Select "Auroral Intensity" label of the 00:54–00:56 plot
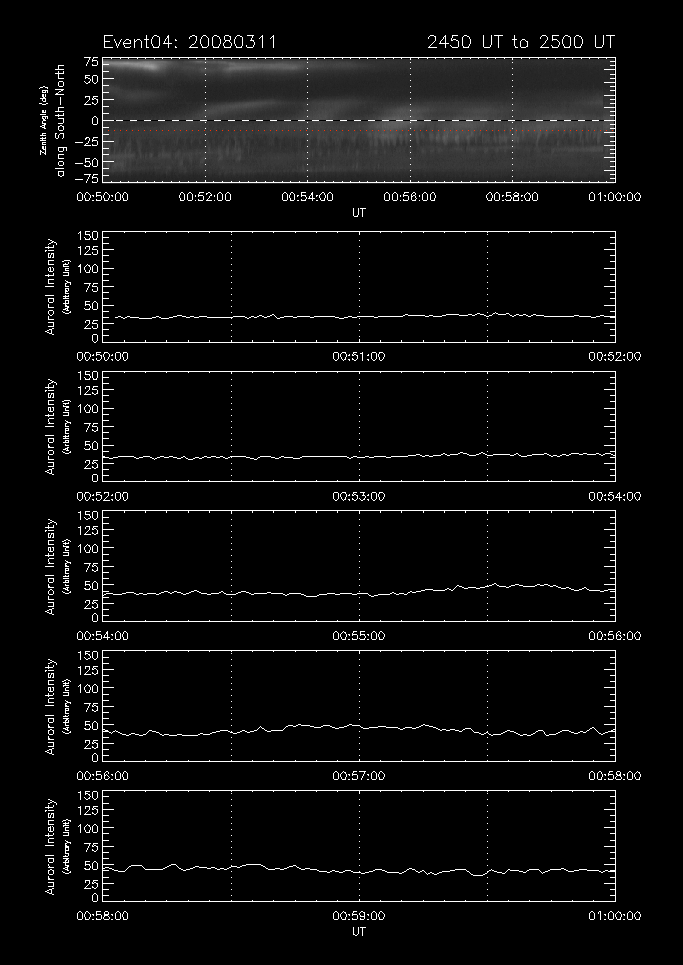Screen dimensions: 683x965 pos(50,566)
